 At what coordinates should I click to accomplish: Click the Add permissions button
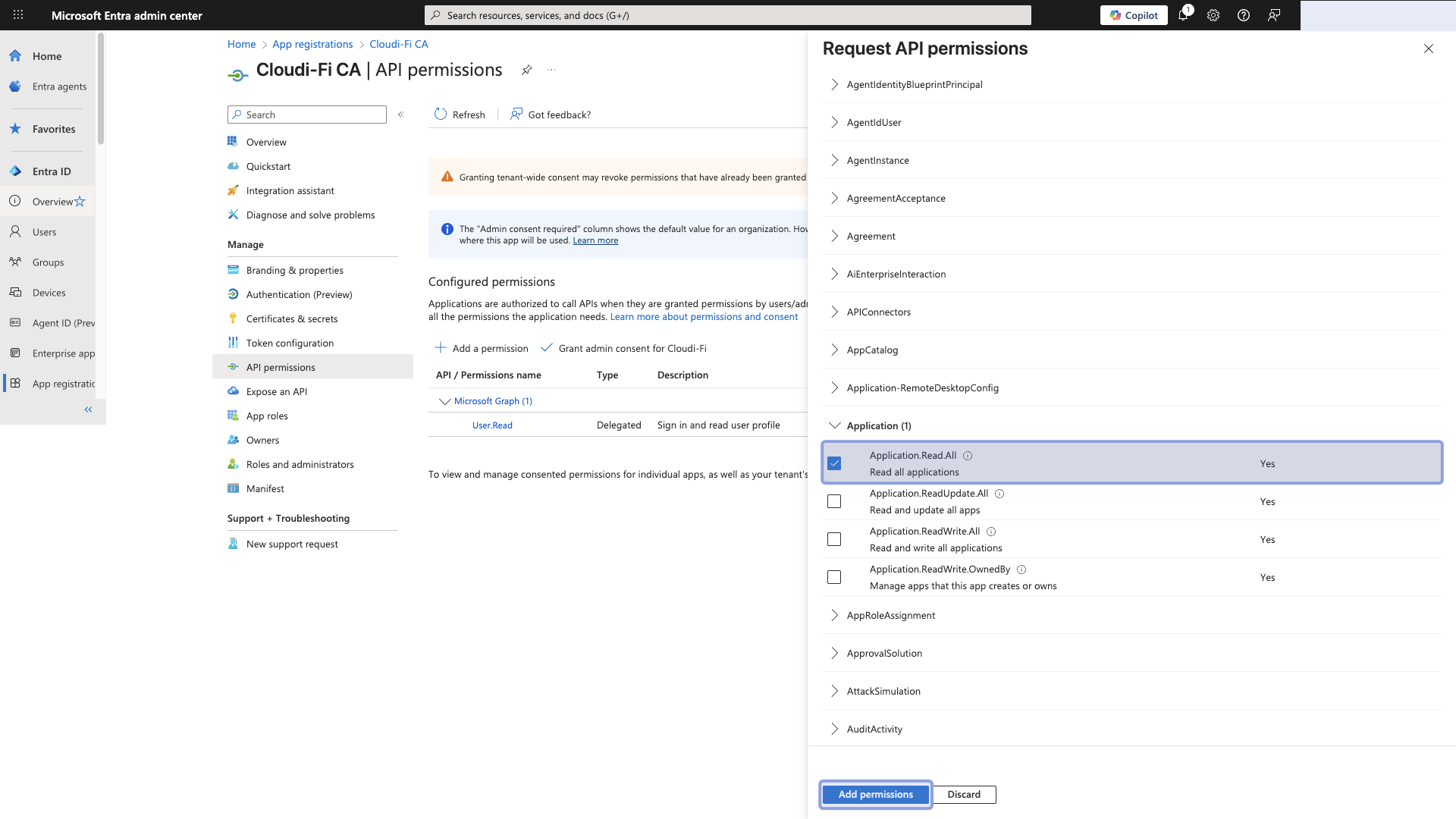click(x=875, y=794)
